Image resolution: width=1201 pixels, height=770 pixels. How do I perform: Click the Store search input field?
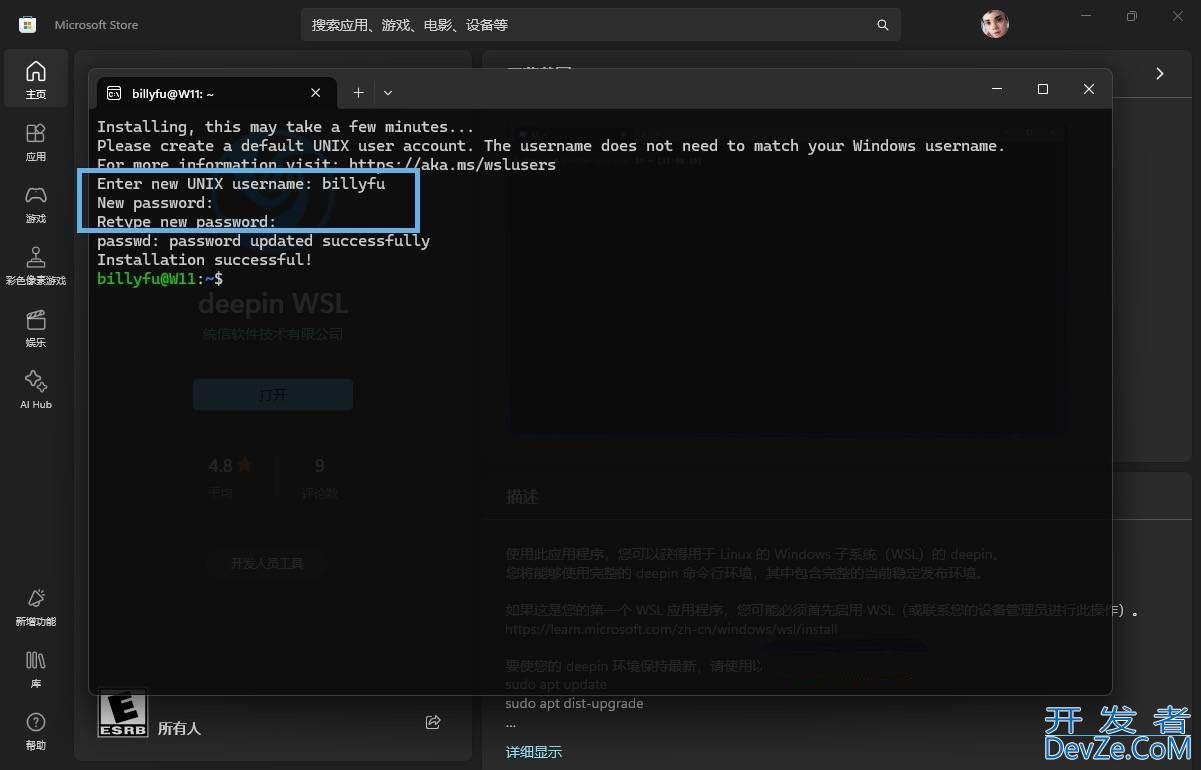tap(600, 25)
